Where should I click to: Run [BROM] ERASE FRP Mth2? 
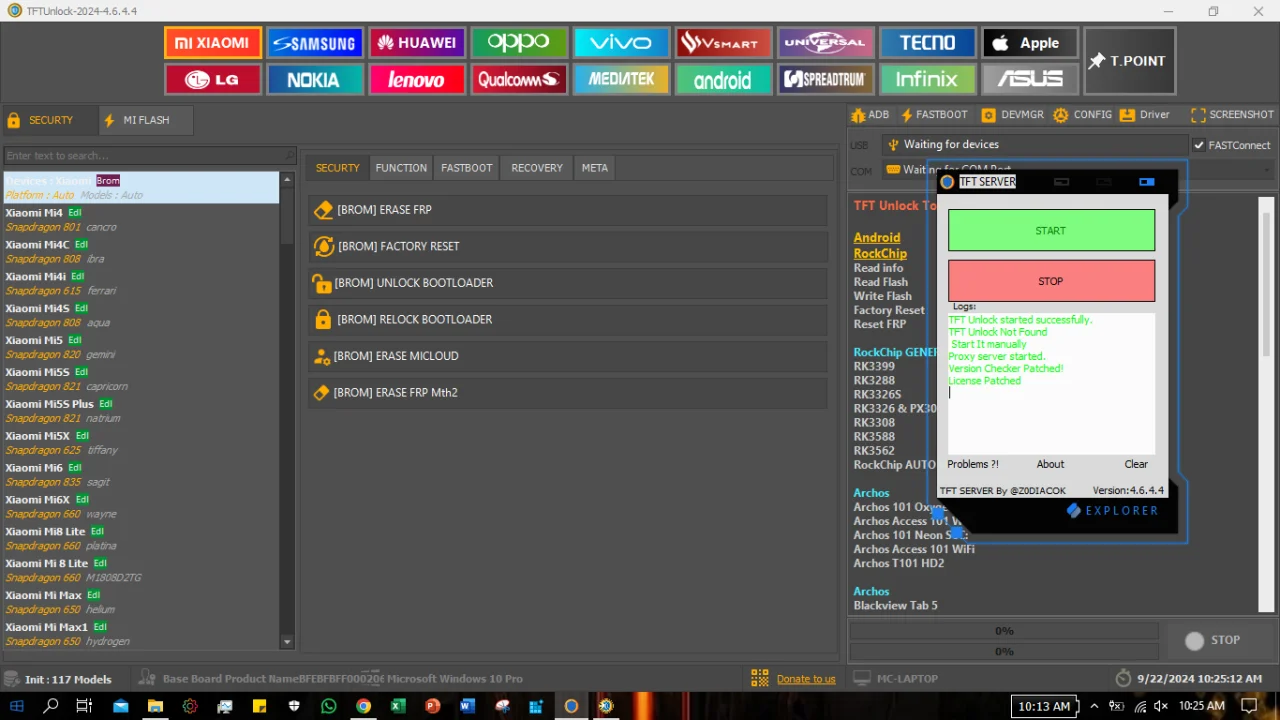(x=568, y=392)
